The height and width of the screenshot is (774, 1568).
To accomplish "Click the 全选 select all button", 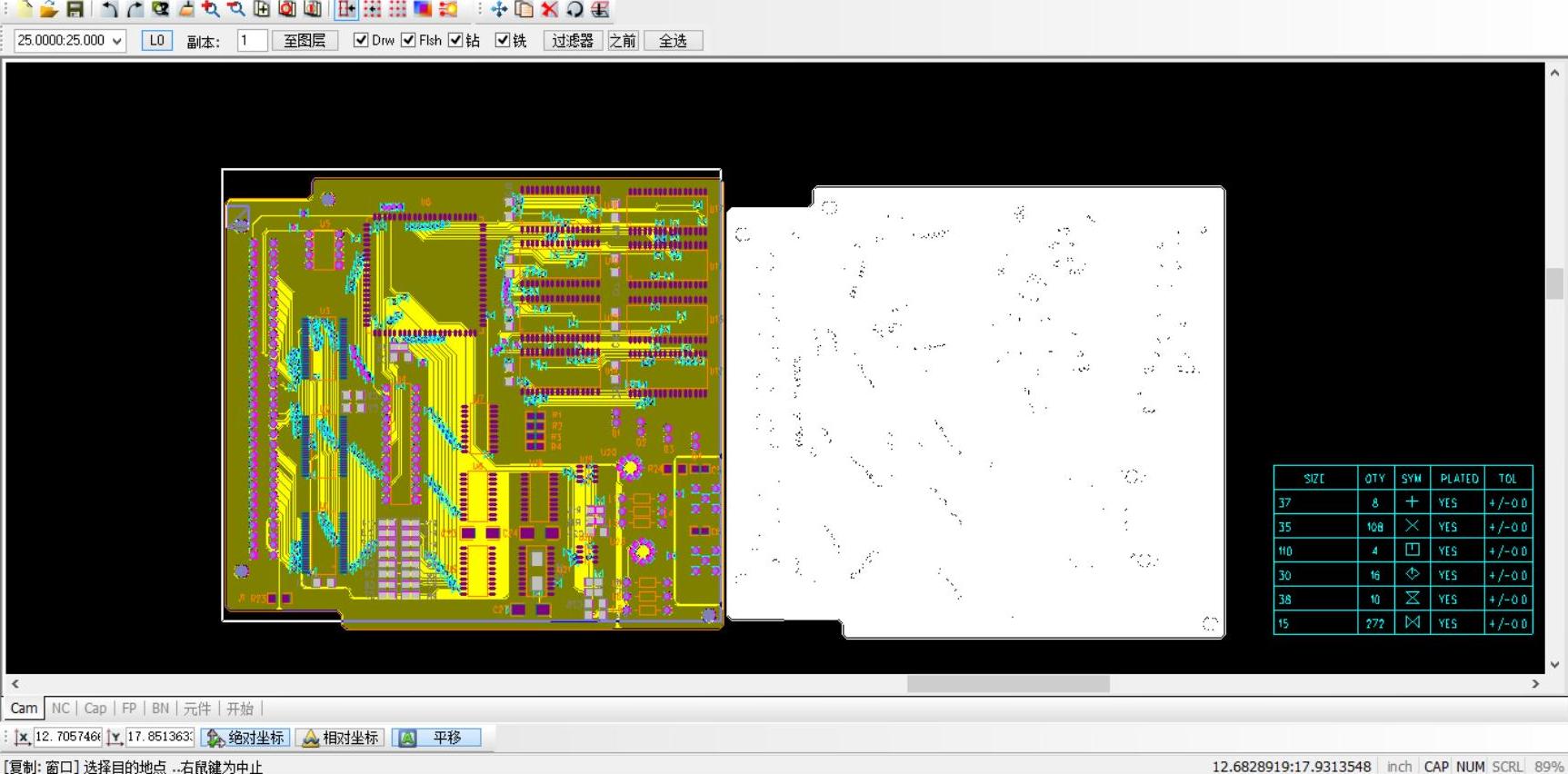I will [x=673, y=41].
